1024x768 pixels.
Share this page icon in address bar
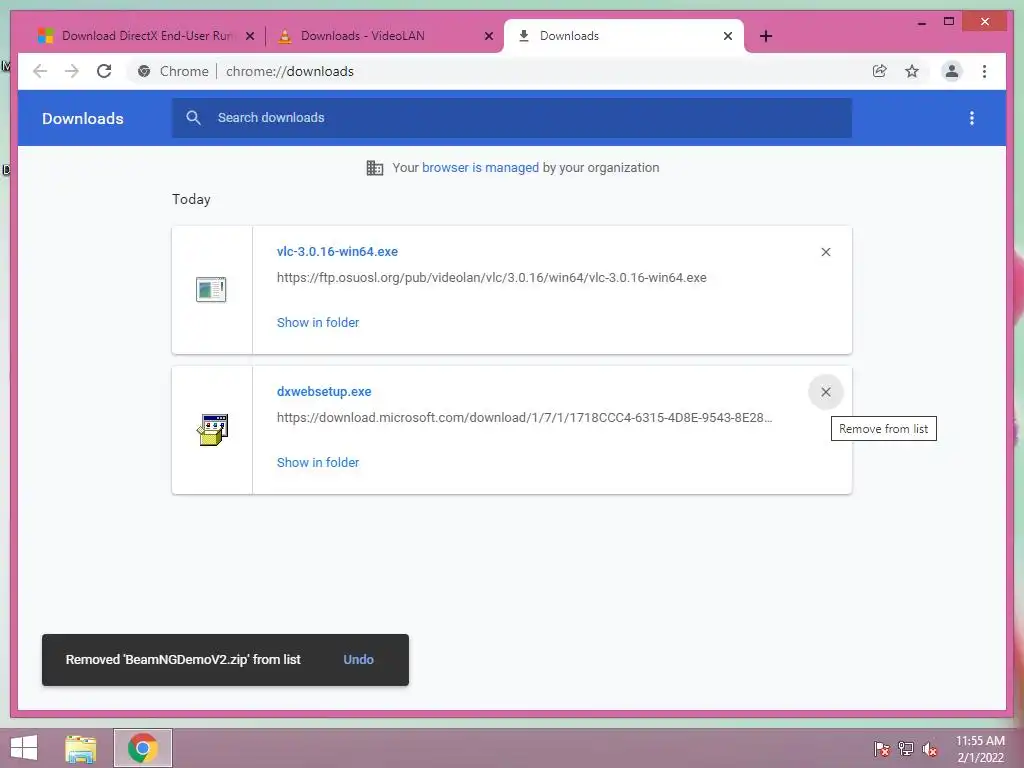click(x=880, y=71)
